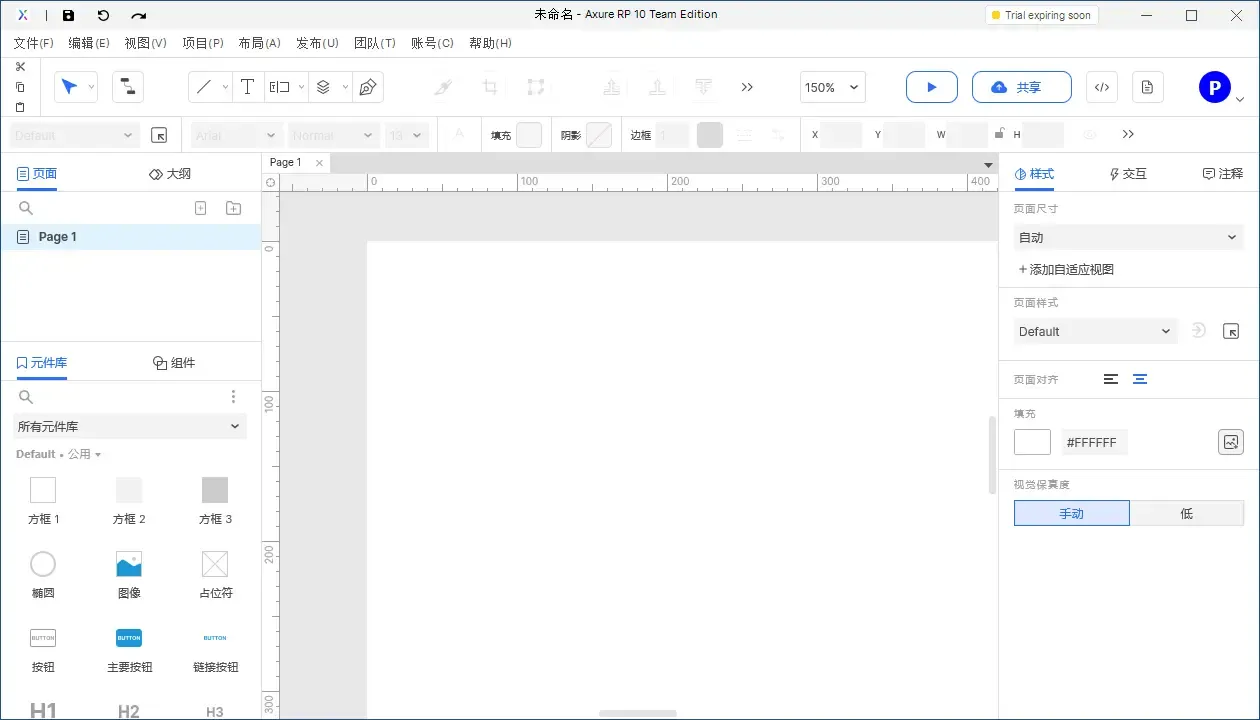Expand the 所有元件库 library dropdown

tap(129, 426)
